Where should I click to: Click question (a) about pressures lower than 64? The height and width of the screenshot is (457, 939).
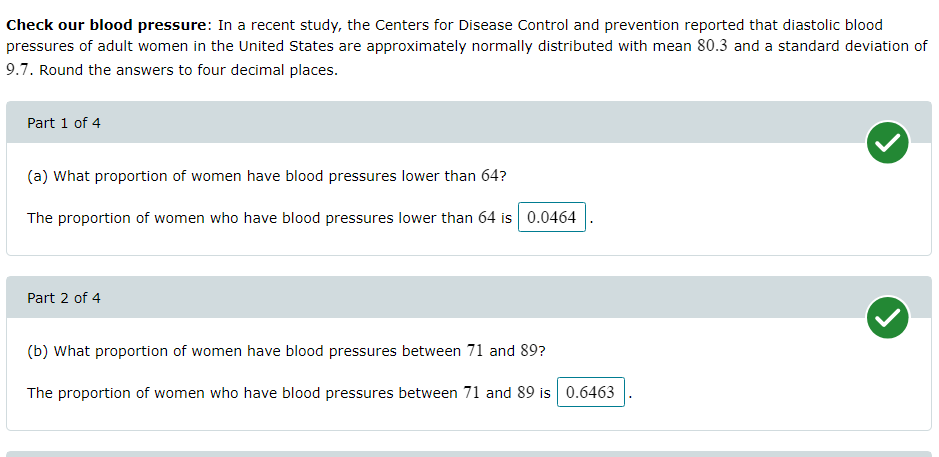[x=267, y=176]
